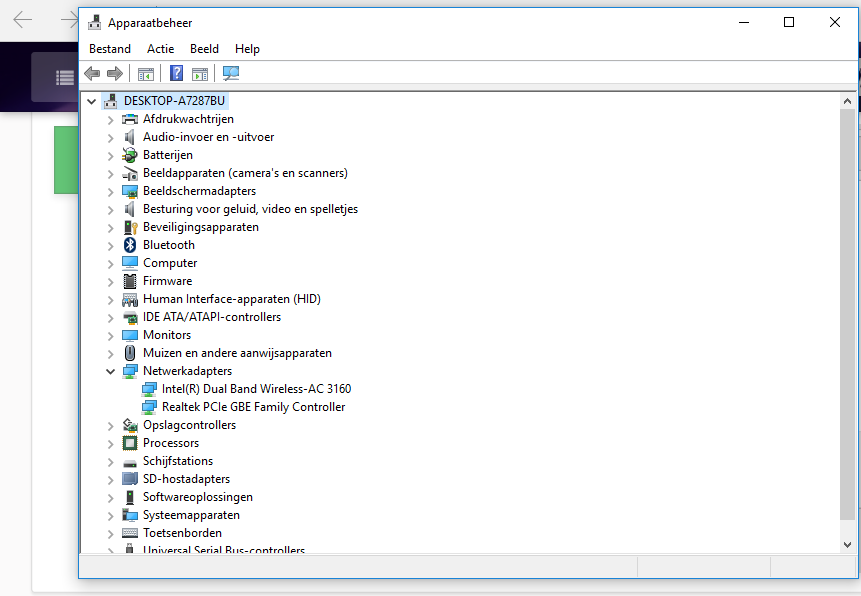
Task: Select Intel(R) Dual Band Wireless-AC 3160
Action: tap(256, 389)
